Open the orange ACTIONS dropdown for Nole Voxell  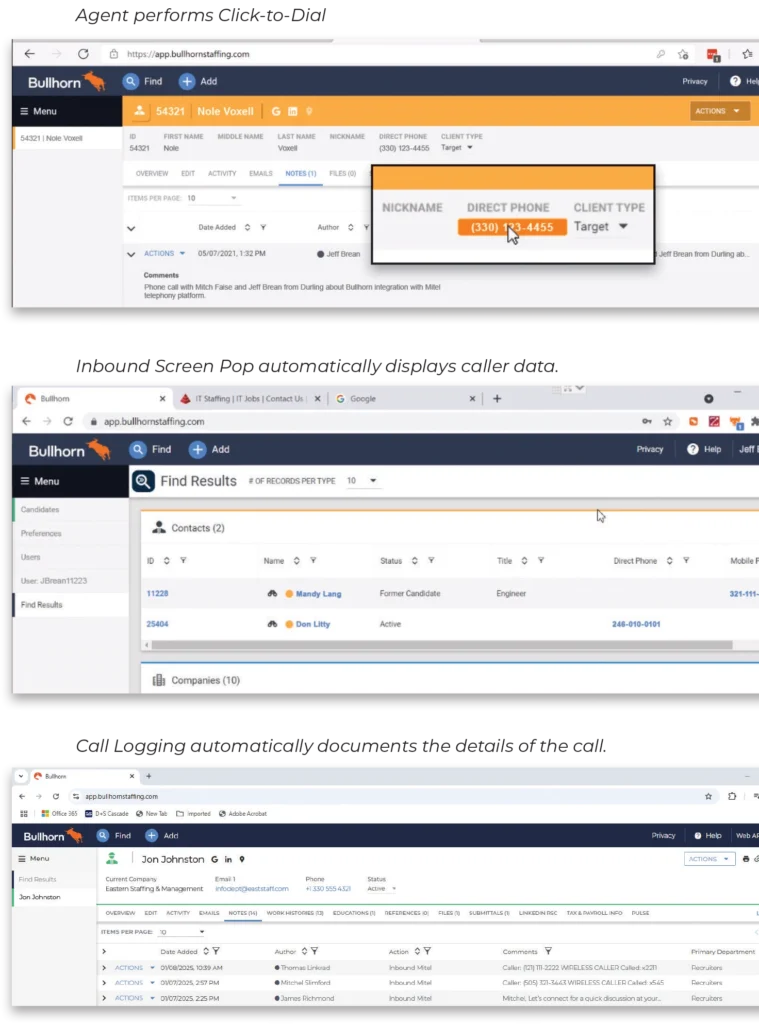pos(718,111)
